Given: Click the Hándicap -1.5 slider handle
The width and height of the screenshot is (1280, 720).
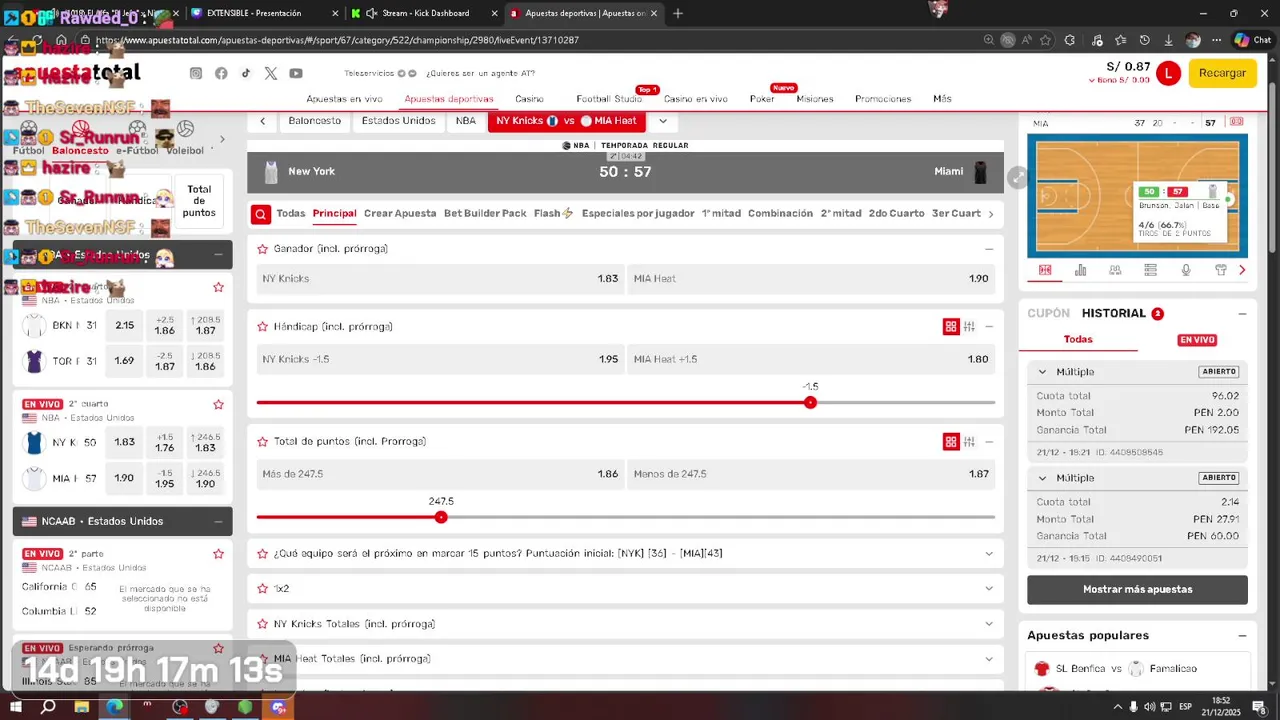Looking at the screenshot, I should click(x=810, y=402).
